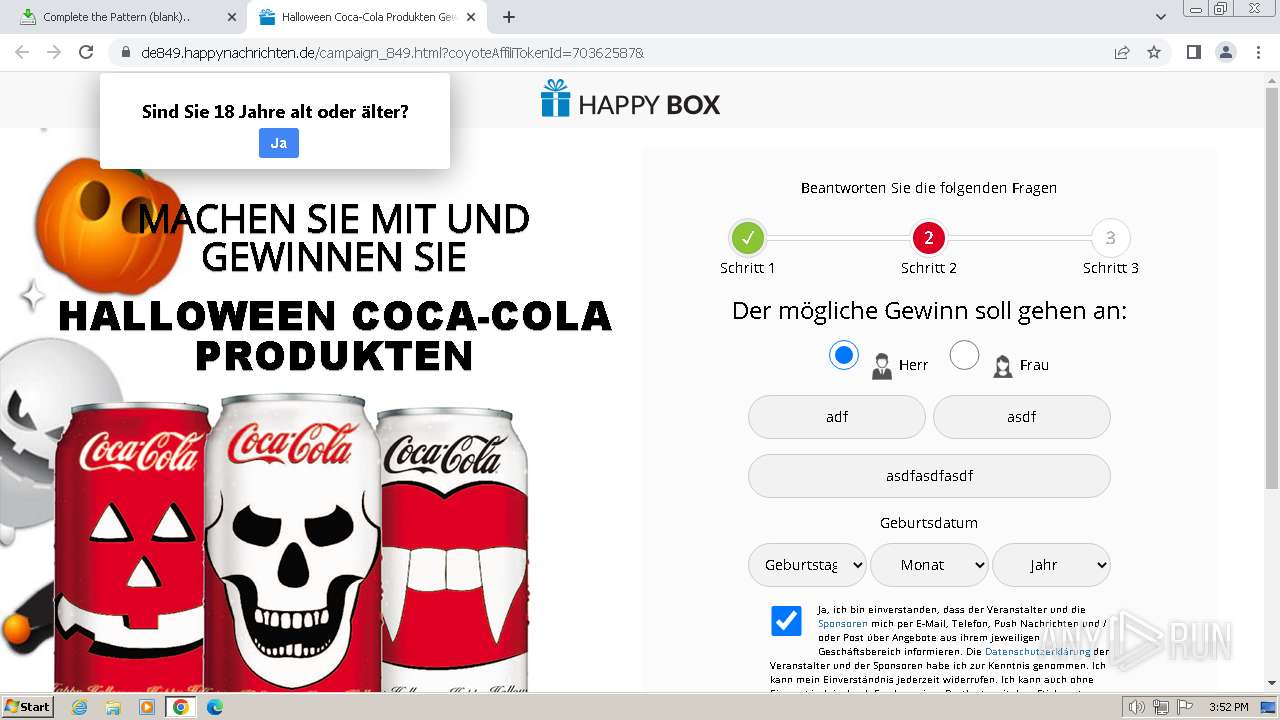This screenshot has width=1280, height=720.
Task: Click 'Beantworten Sie die folgenden Fragen' text
Action: coord(929,188)
